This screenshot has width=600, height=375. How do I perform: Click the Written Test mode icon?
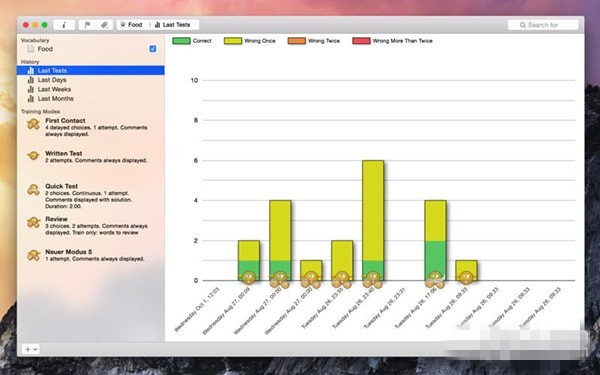tap(34, 156)
